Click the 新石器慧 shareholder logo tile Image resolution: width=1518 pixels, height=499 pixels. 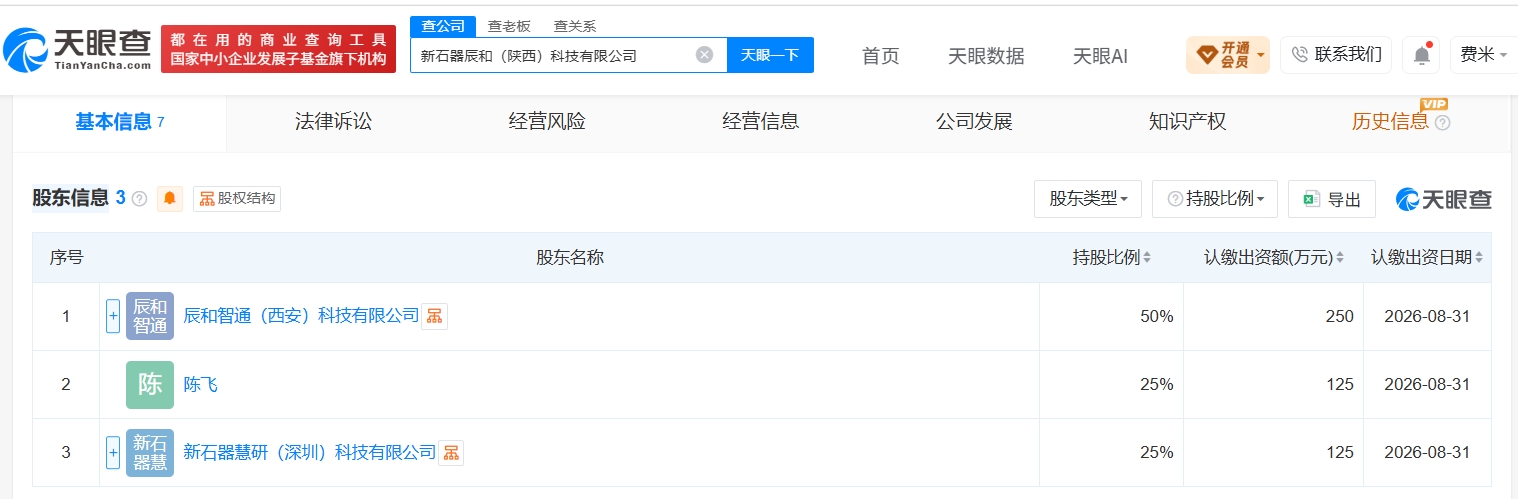click(x=150, y=453)
